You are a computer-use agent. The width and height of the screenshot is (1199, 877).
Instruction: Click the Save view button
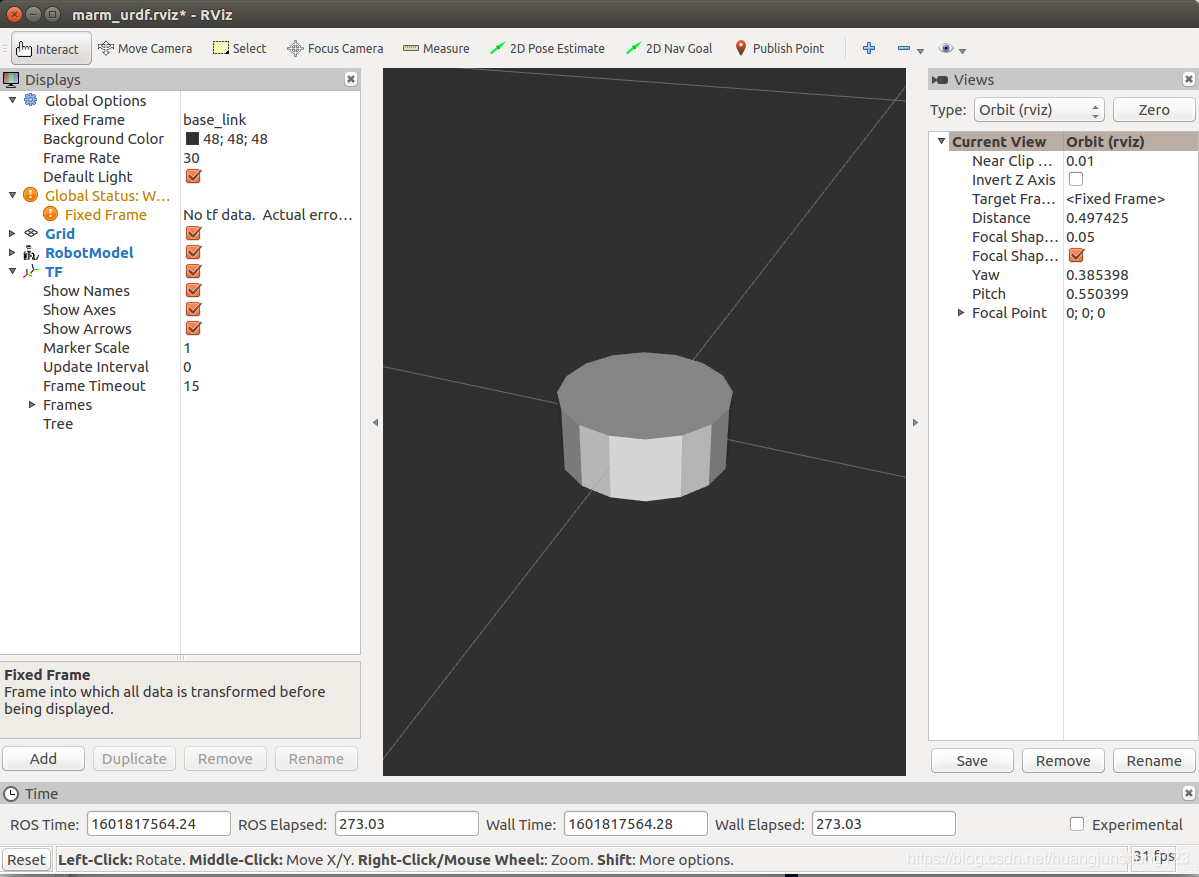[x=972, y=761]
